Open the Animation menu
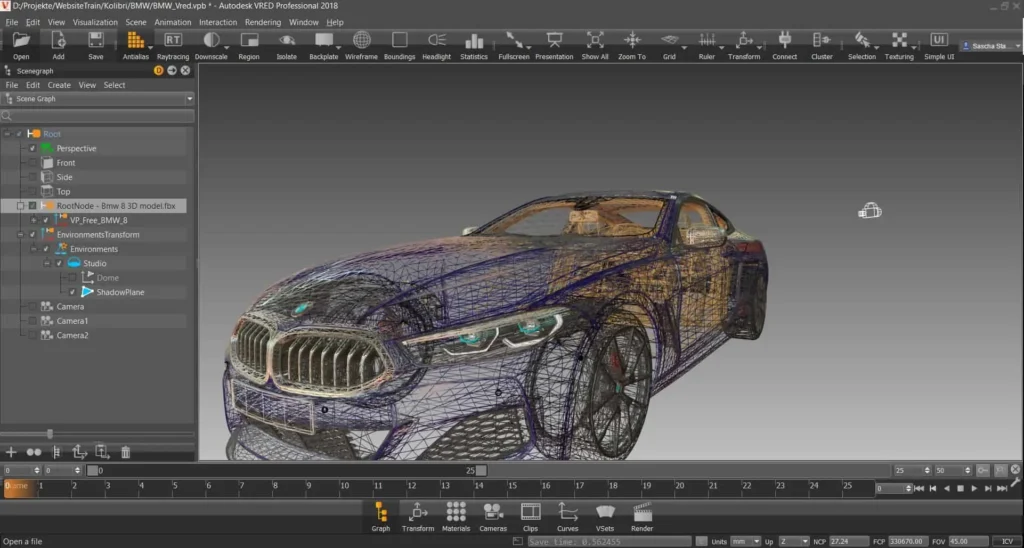 (x=172, y=22)
